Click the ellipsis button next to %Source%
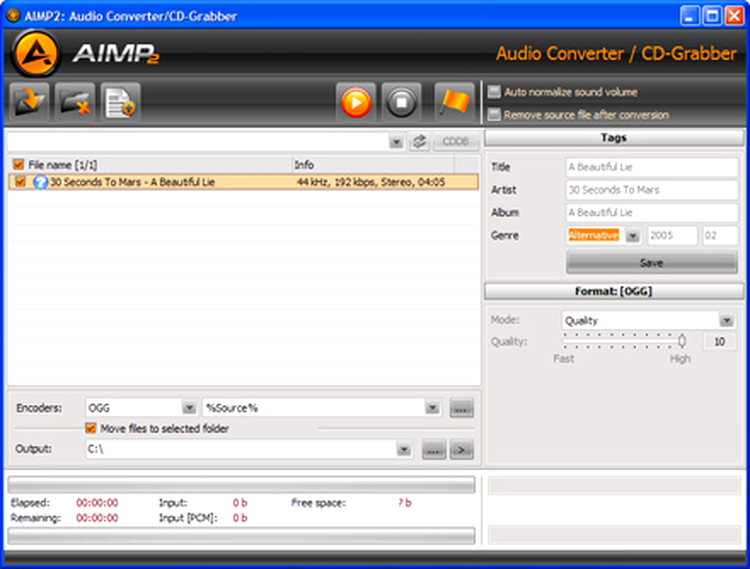Screen dimensions: 750x569 tap(462, 408)
